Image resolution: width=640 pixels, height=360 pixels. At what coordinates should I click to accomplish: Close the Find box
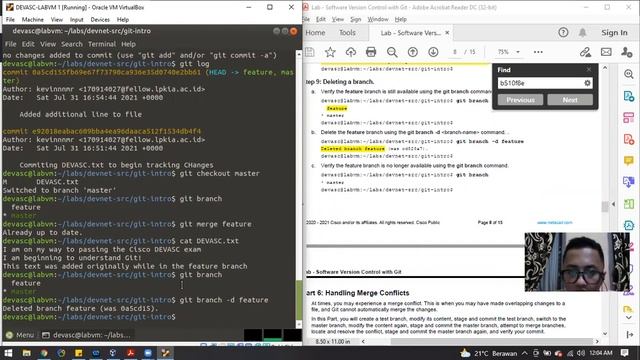(589, 70)
